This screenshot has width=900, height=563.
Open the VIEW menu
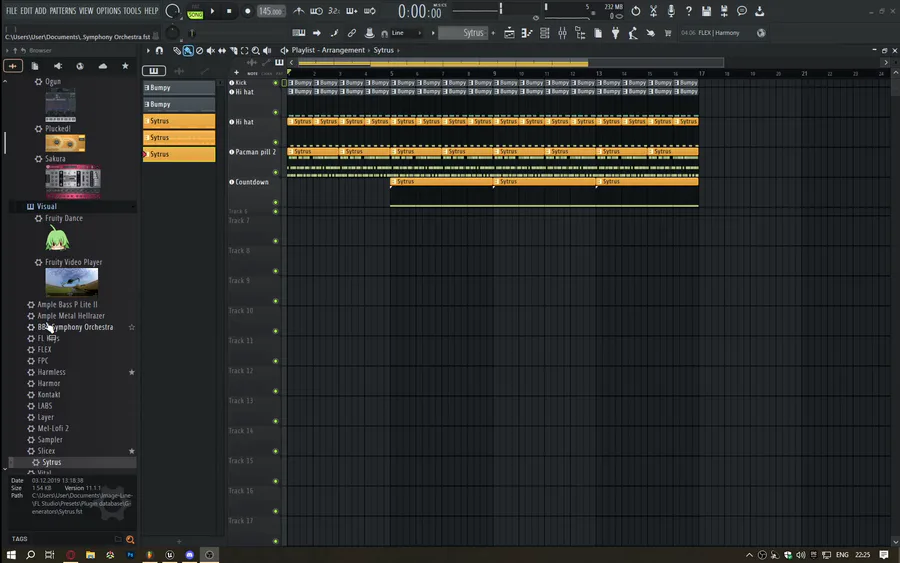tap(86, 11)
